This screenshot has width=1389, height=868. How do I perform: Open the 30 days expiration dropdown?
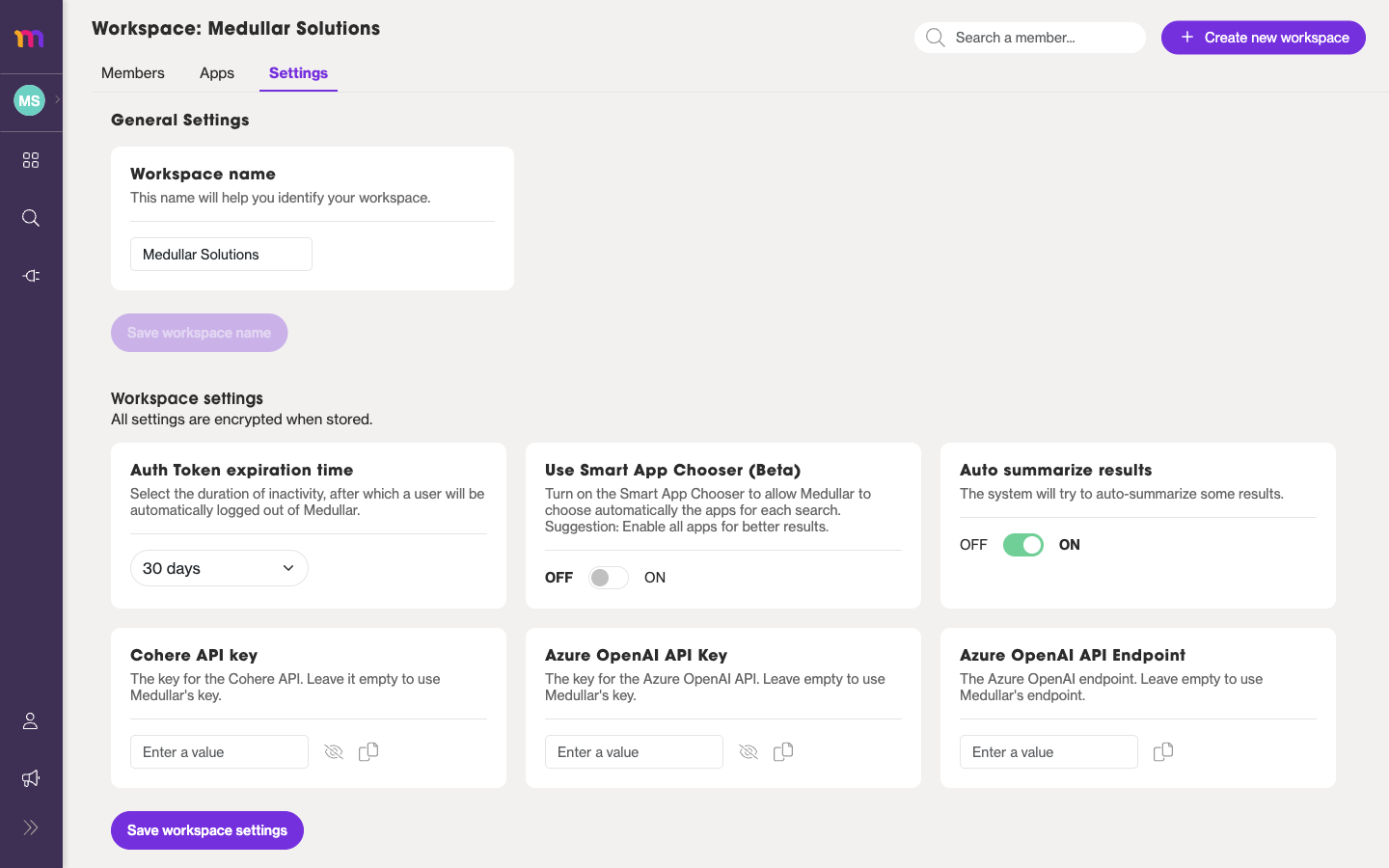point(219,568)
